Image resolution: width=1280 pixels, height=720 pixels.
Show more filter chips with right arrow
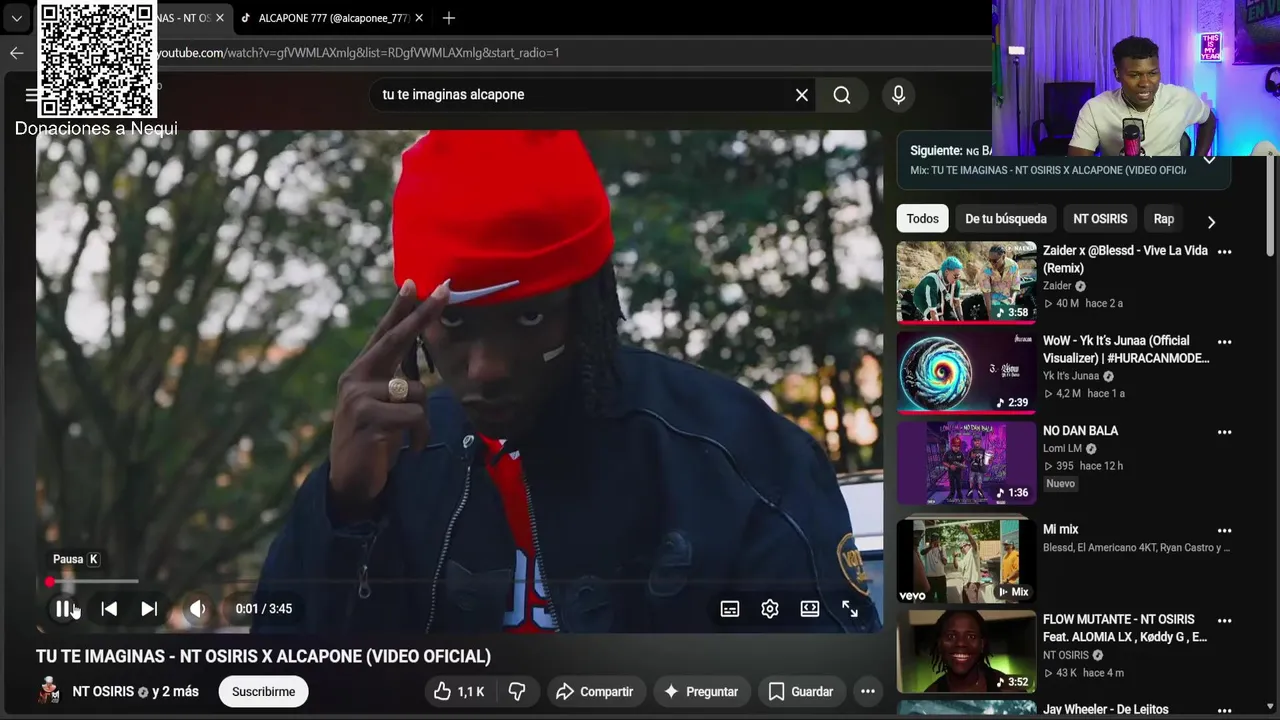1211,221
